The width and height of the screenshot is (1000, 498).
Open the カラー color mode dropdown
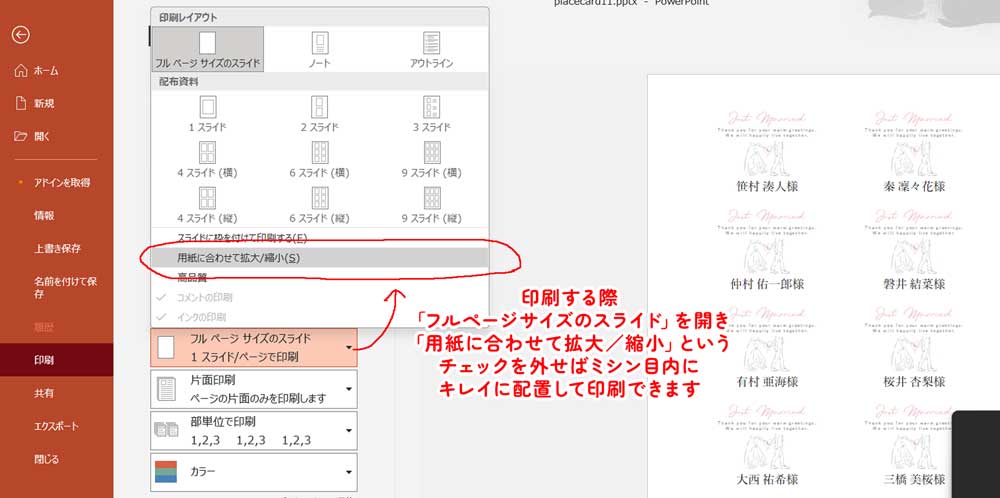[x=254, y=470]
